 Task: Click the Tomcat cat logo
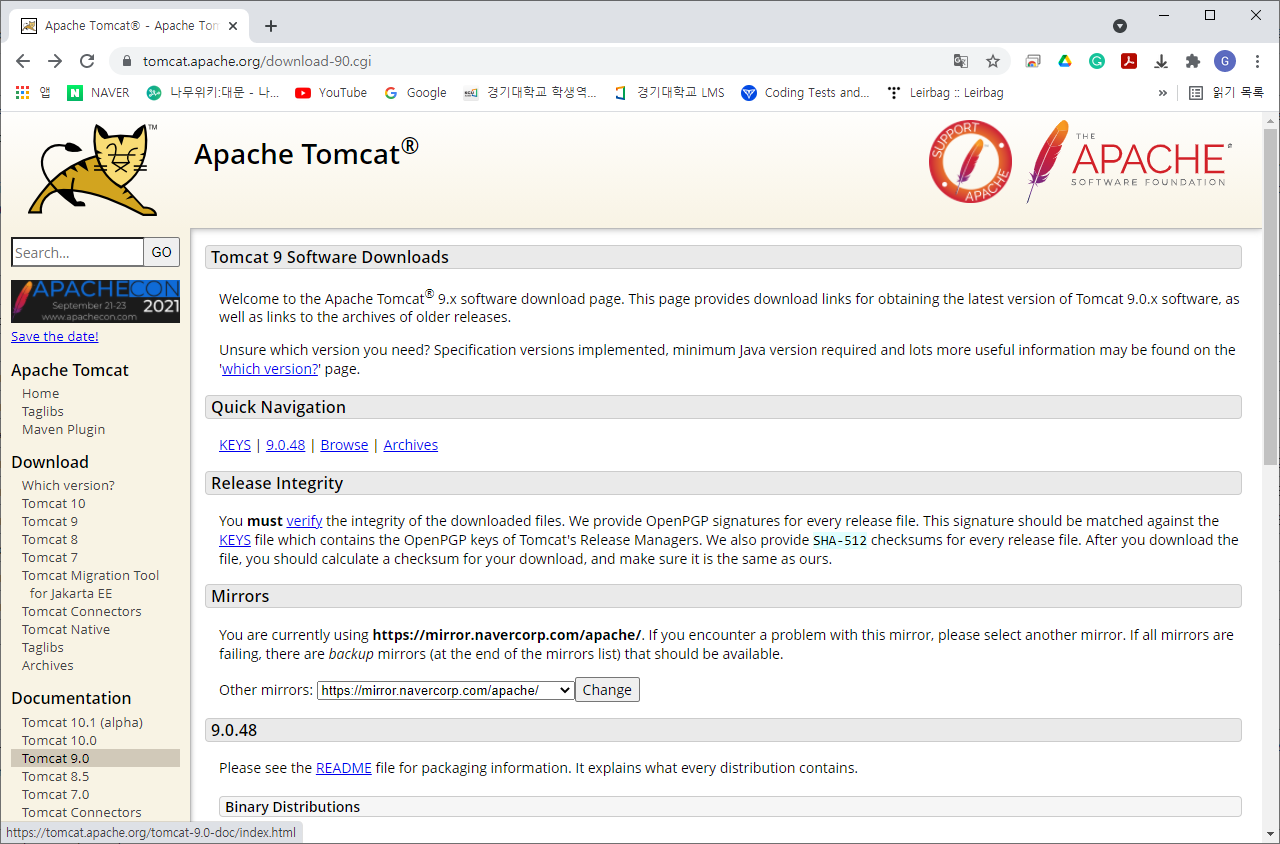pyautogui.click(x=93, y=170)
